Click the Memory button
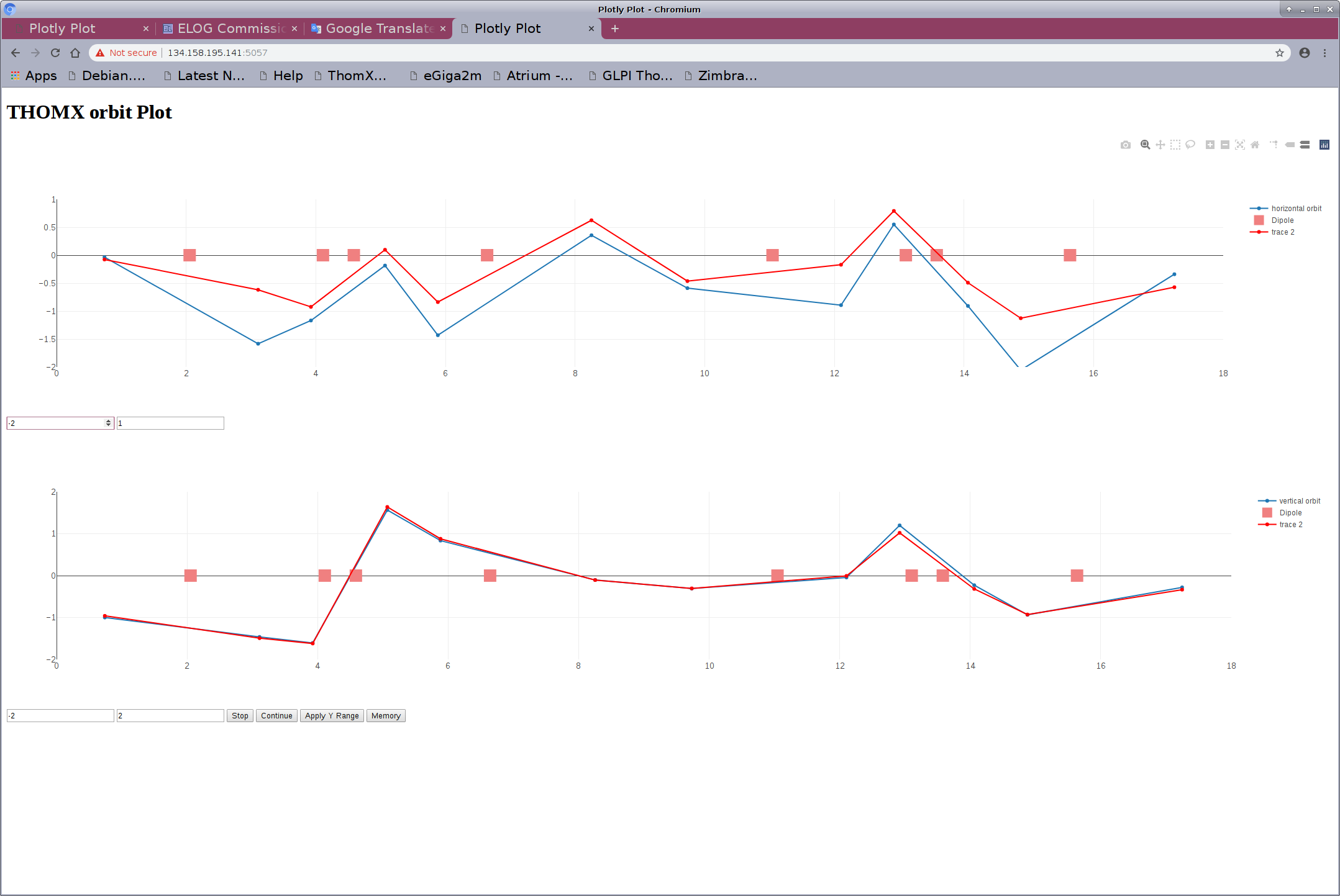The width and height of the screenshot is (1340, 896). [x=385, y=715]
